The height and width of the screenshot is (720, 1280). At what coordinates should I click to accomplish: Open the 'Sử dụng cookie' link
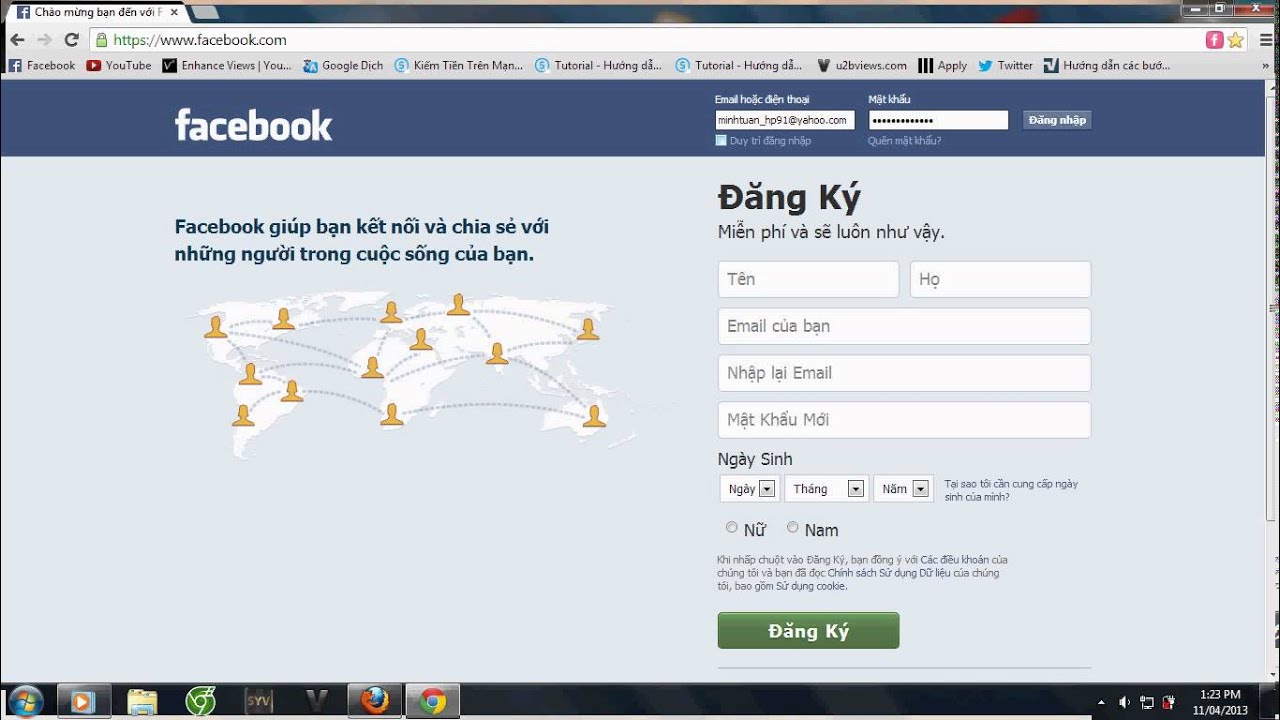click(x=811, y=586)
